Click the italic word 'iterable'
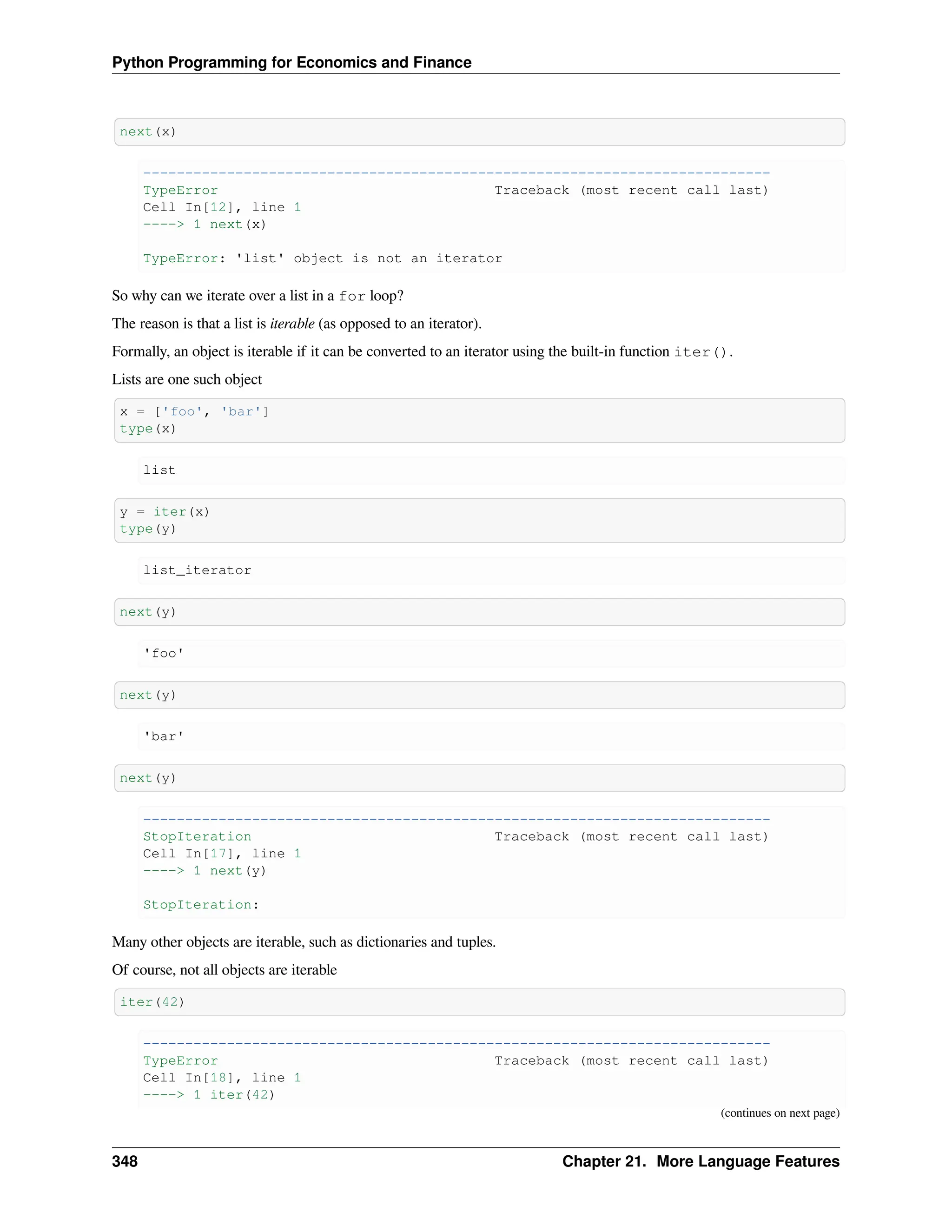This screenshot has height=1232, width=952. [292, 323]
